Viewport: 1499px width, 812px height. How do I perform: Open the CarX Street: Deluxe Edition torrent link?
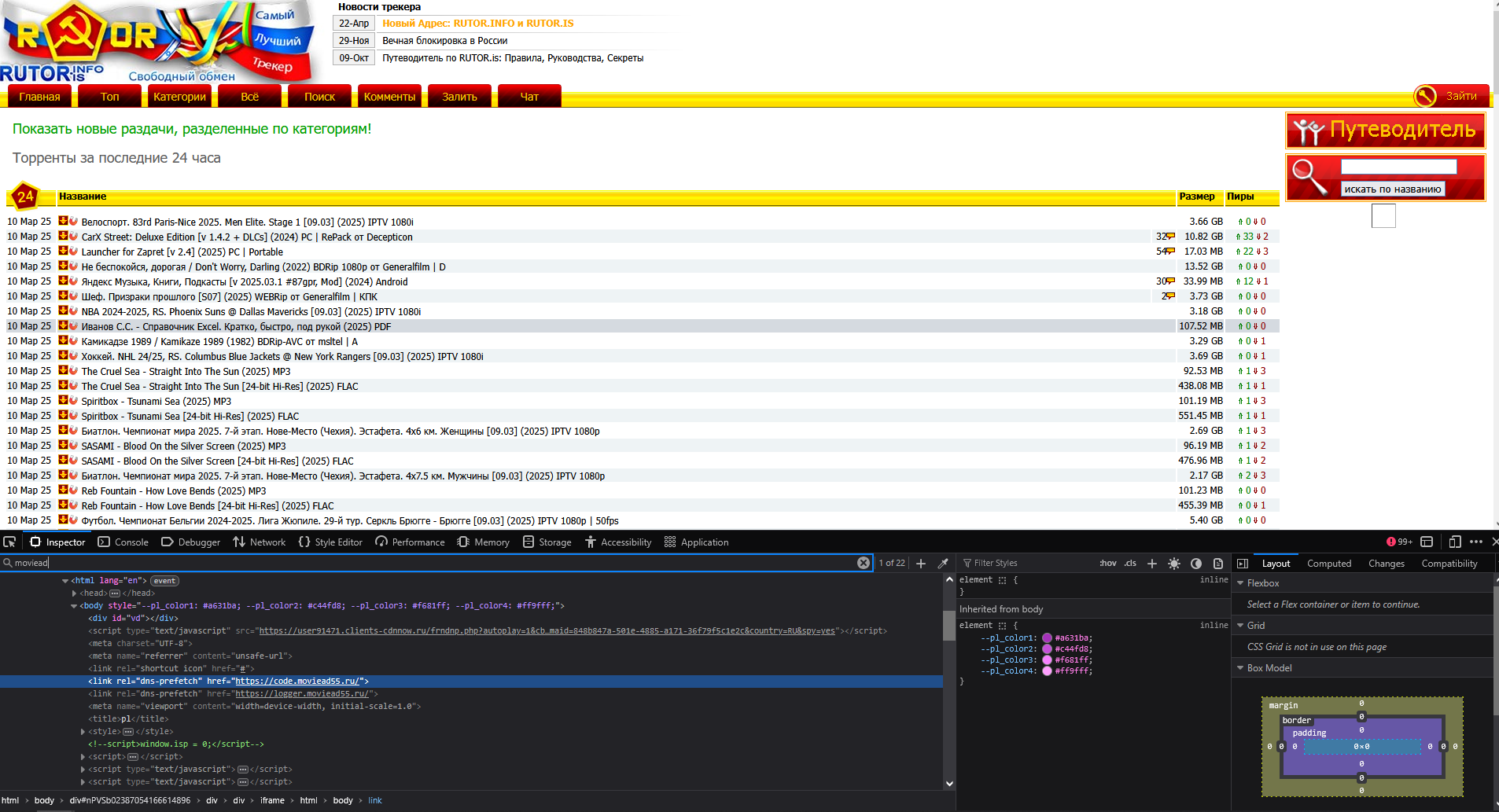[247, 237]
